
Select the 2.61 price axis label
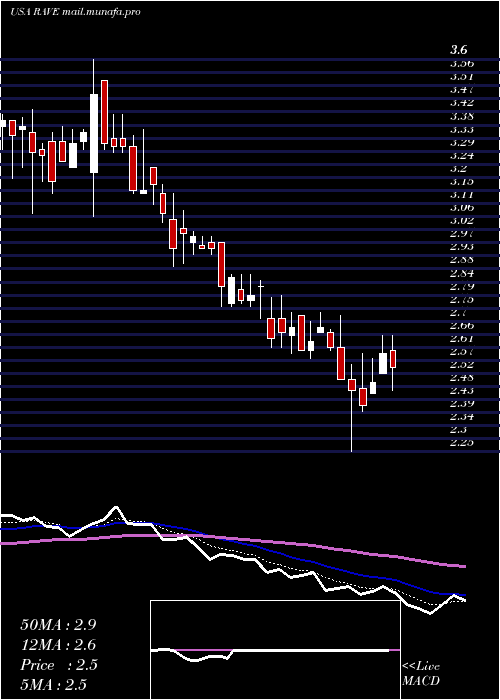462,338
